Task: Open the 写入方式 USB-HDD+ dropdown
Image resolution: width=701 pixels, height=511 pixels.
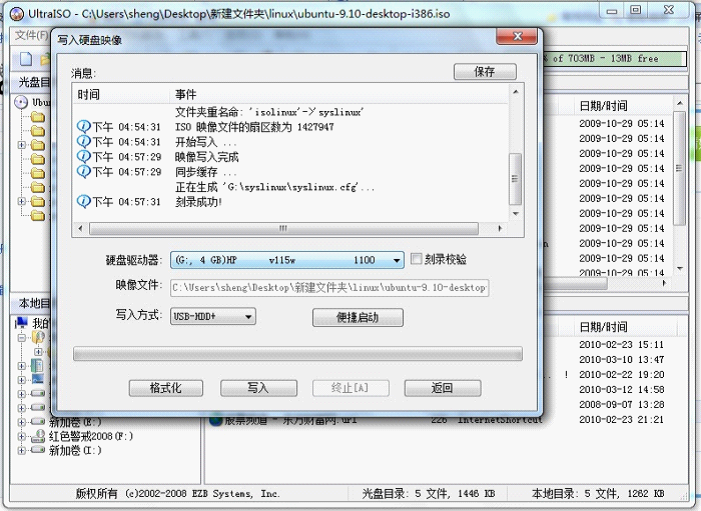Action: coord(248,317)
